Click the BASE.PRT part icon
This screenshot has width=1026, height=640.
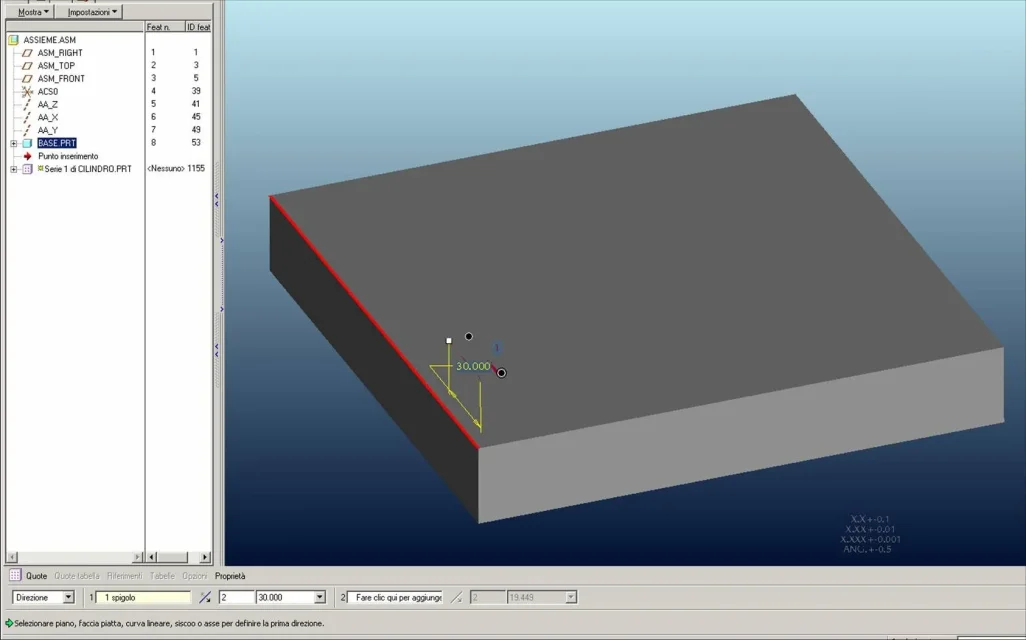27,143
